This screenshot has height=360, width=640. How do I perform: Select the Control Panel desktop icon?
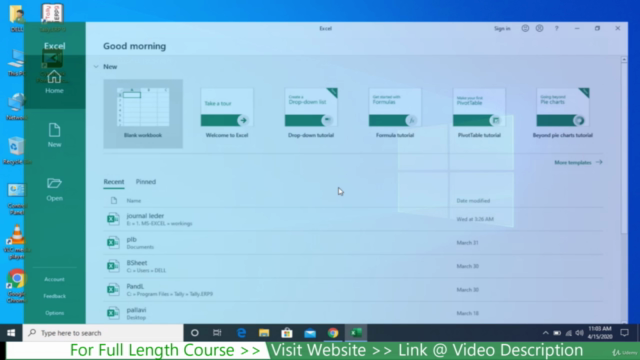[17, 199]
